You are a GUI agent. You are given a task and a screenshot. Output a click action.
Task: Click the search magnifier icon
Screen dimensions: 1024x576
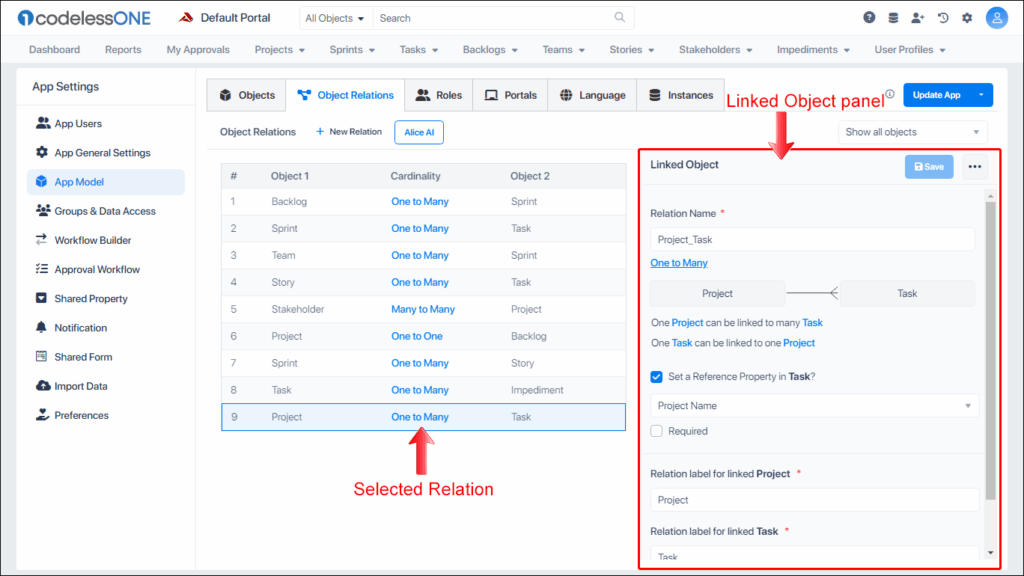[620, 18]
